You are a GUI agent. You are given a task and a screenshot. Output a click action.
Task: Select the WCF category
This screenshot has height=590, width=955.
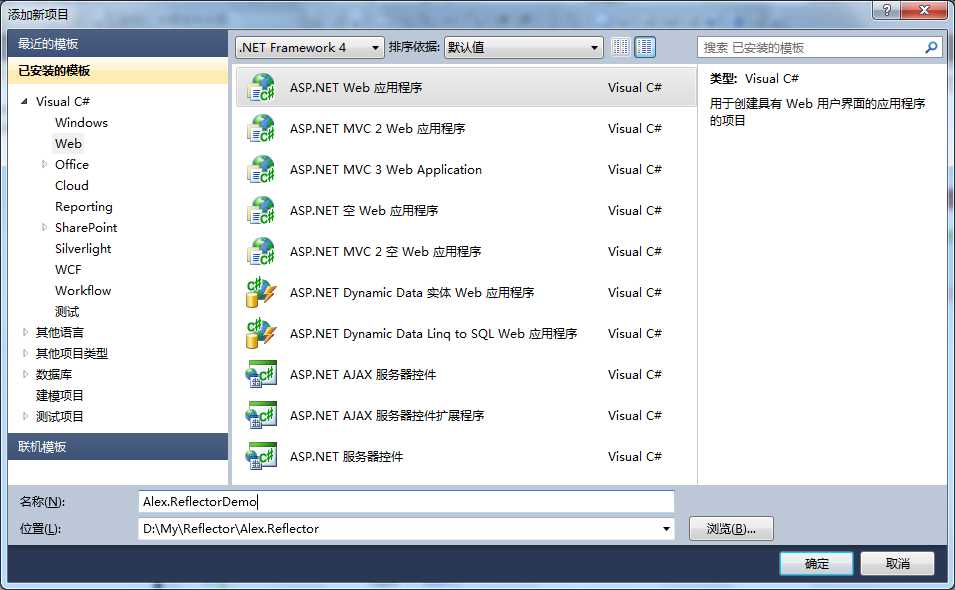[x=68, y=270]
